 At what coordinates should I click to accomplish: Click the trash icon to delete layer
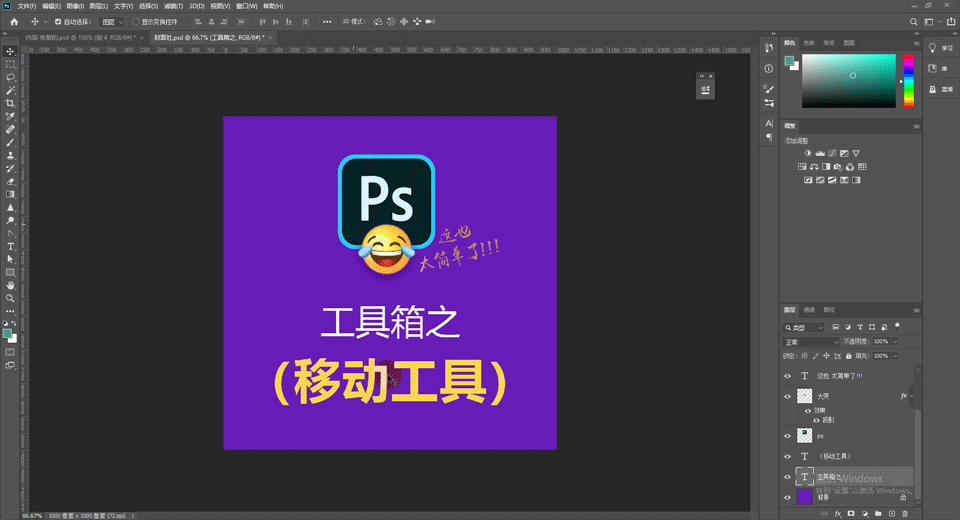905,514
